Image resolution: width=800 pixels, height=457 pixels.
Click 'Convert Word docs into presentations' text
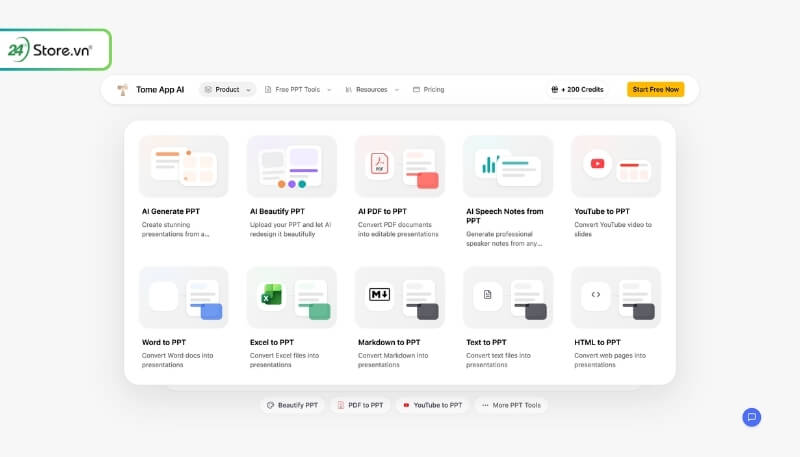178,360
